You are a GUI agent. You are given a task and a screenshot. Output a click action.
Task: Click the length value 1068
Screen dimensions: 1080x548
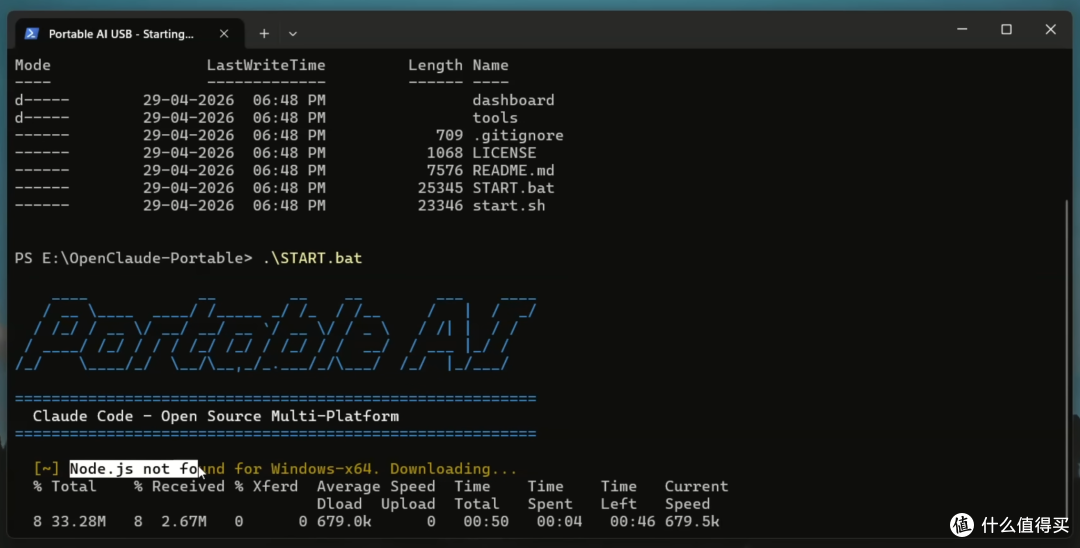tap(445, 153)
